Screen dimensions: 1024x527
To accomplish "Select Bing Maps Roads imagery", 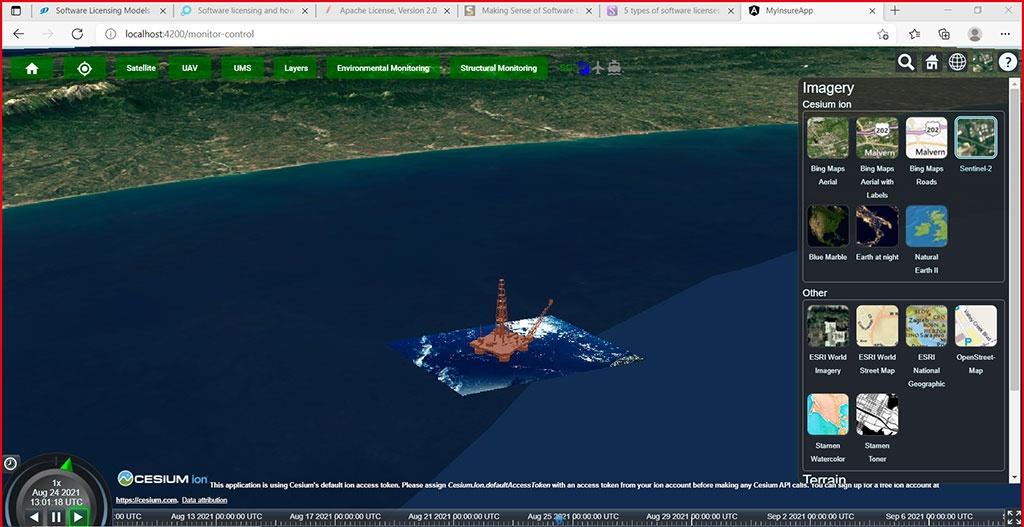I will [x=926, y=138].
